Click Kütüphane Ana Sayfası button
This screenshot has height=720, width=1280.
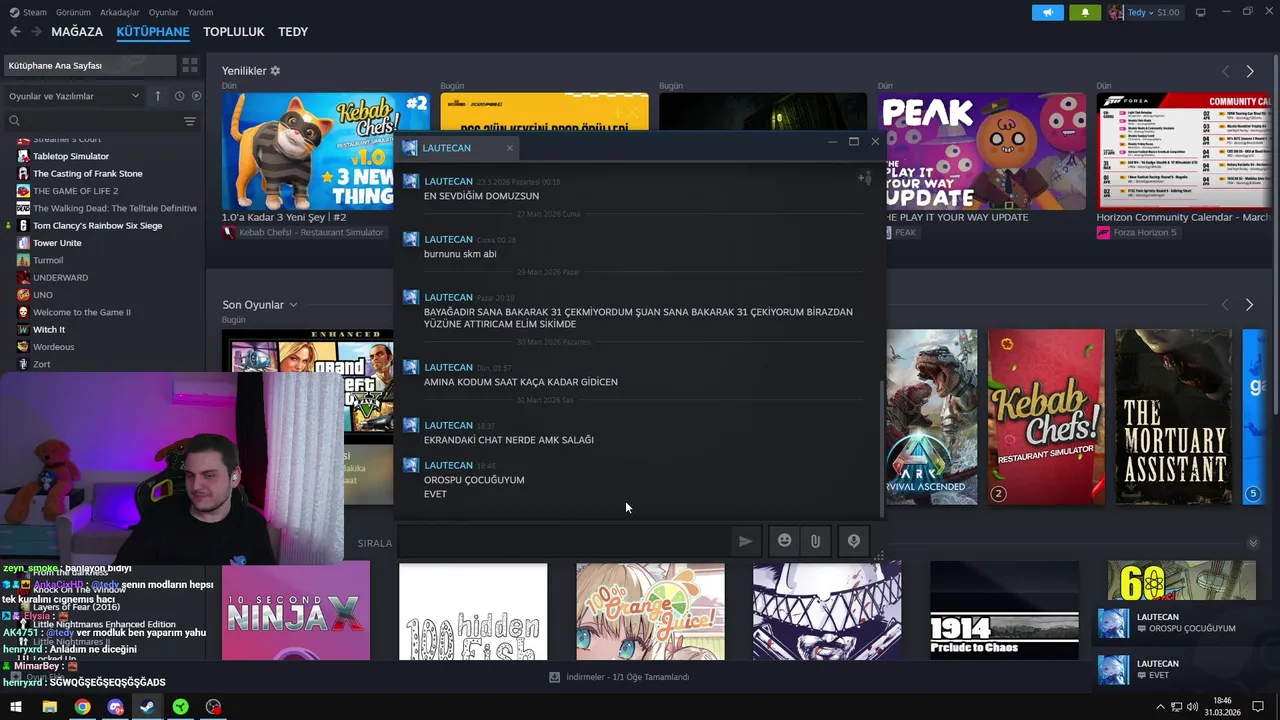[88, 65]
